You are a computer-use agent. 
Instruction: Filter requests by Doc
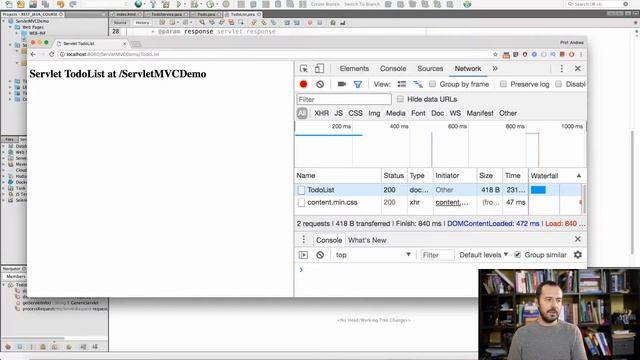[x=437, y=113]
